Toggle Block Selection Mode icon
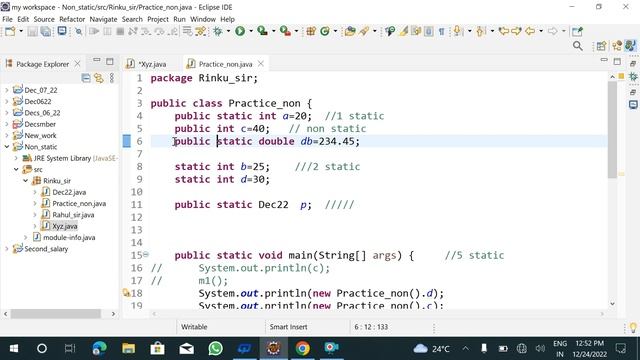The image size is (640, 360). tap(429, 31)
